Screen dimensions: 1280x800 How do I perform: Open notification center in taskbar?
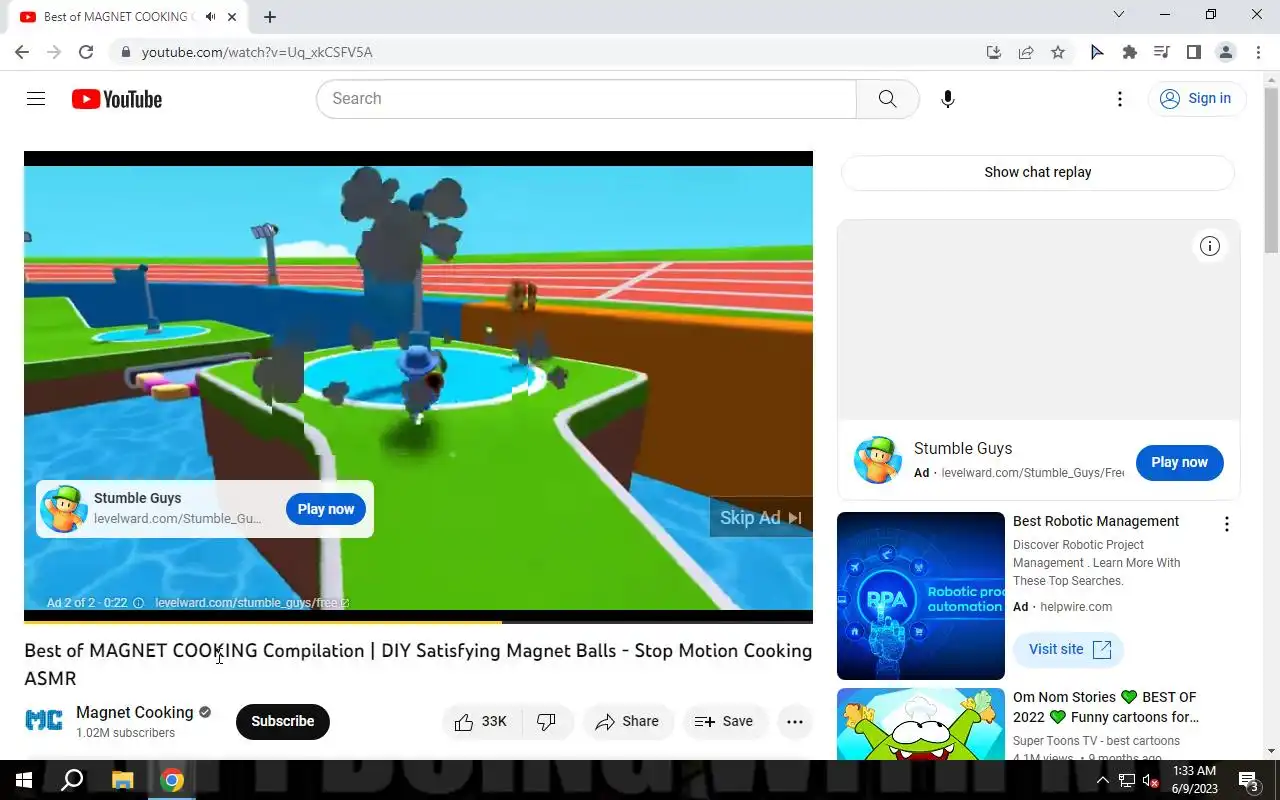(x=1248, y=780)
